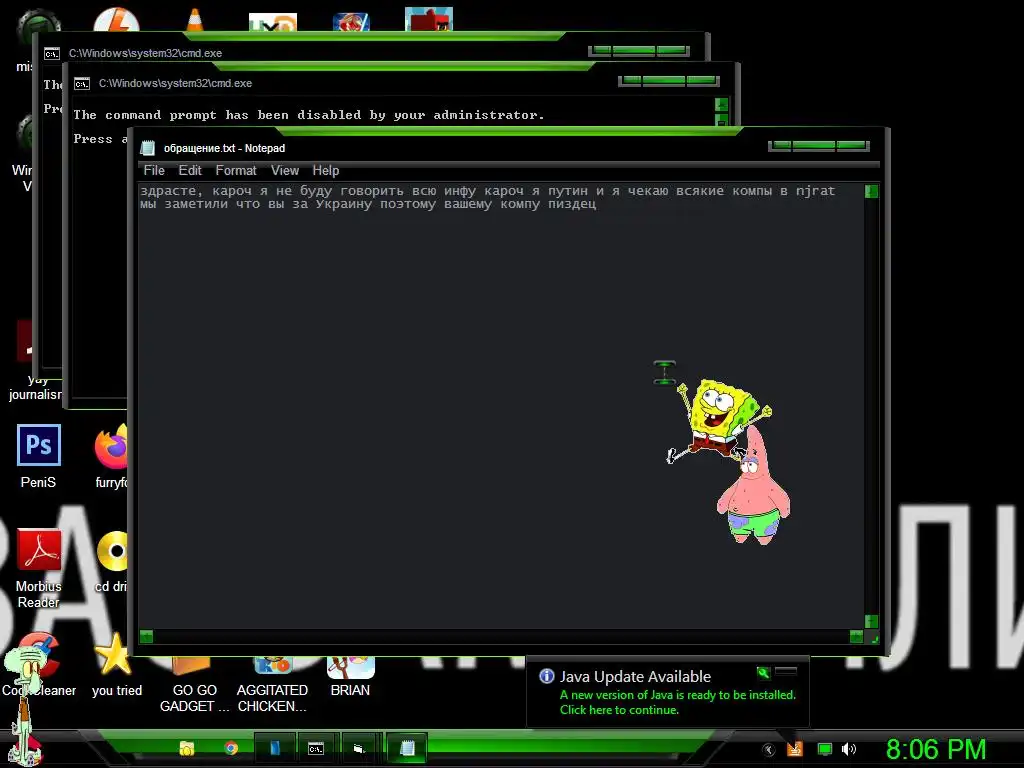The image size is (1024, 768).
Task: Open the volume speaker tray icon
Action: (x=849, y=749)
